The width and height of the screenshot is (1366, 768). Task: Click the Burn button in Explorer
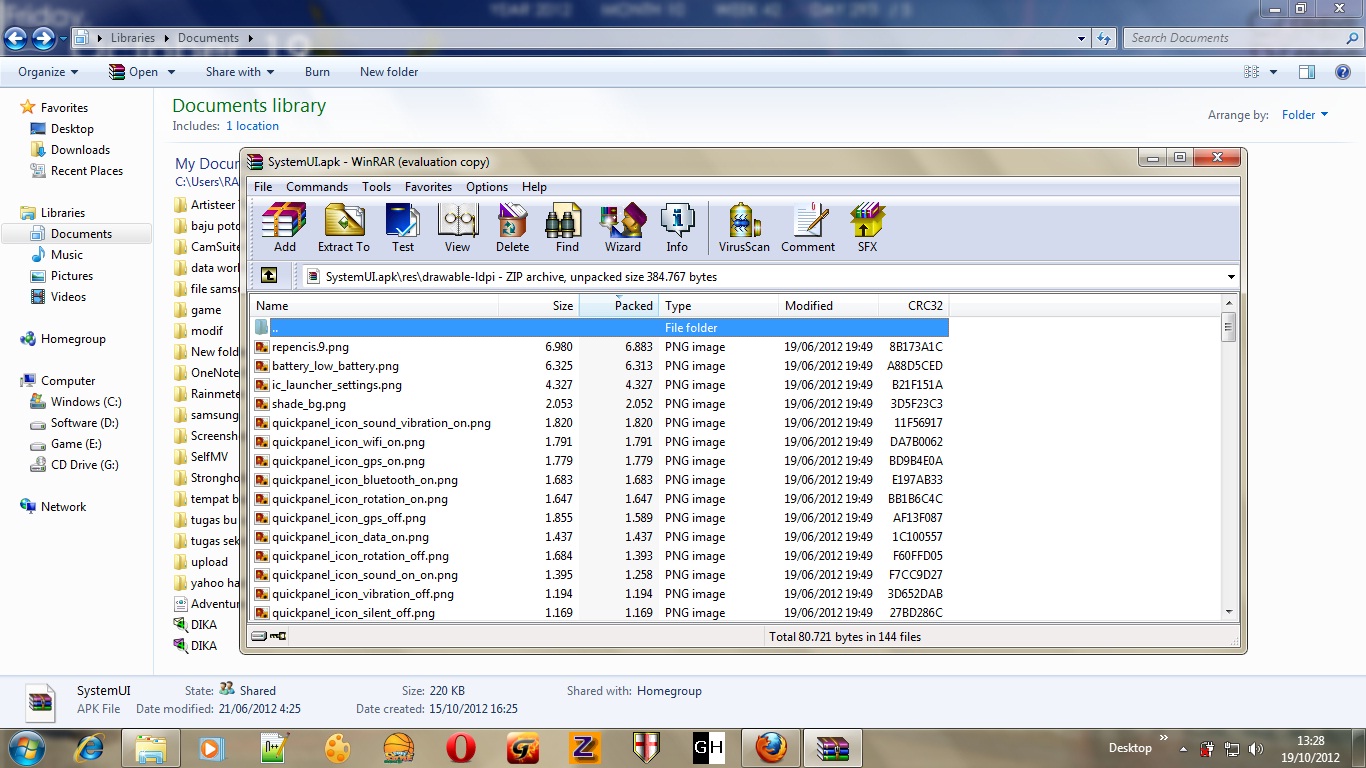(317, 72)
